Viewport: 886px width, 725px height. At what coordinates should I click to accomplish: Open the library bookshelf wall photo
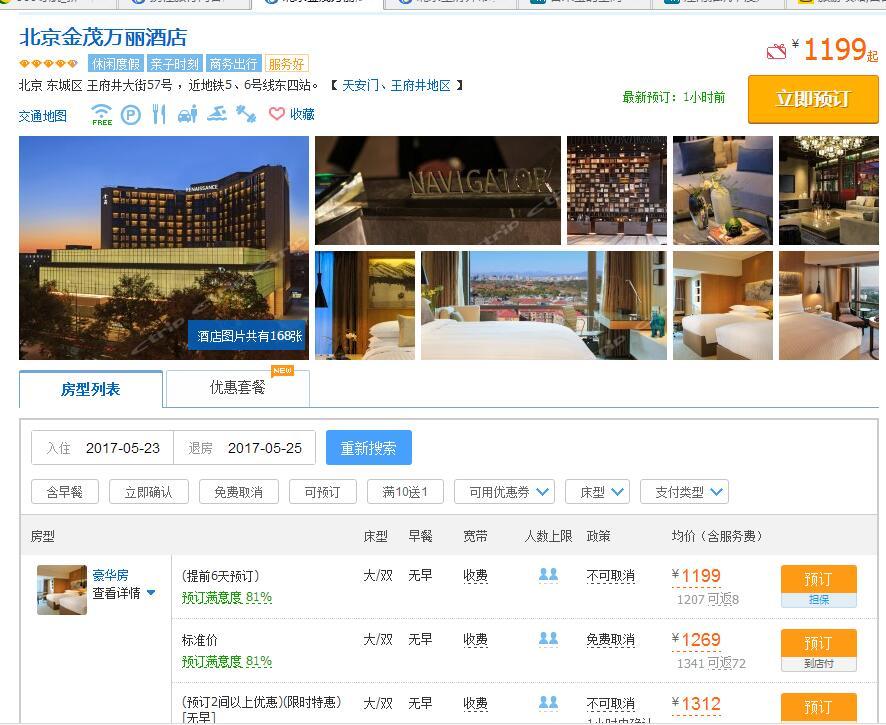pos(617,190)
